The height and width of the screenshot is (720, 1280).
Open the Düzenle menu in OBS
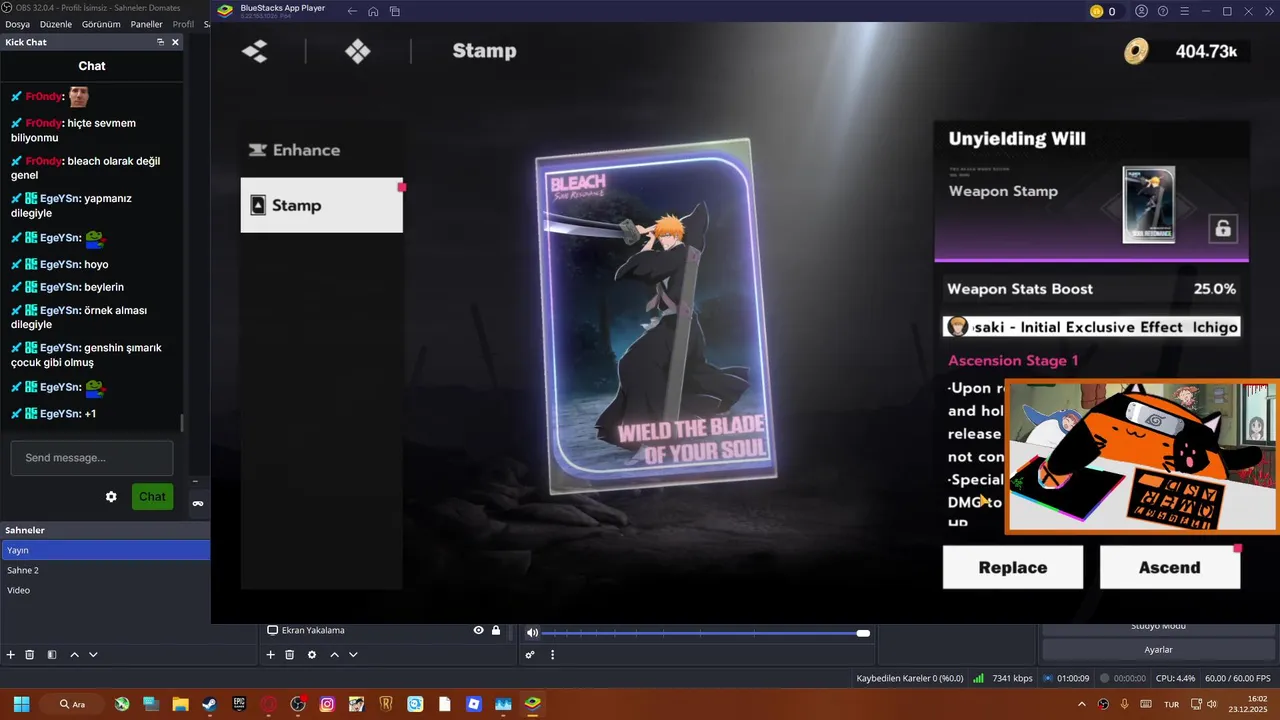click(x=56, y=24)
